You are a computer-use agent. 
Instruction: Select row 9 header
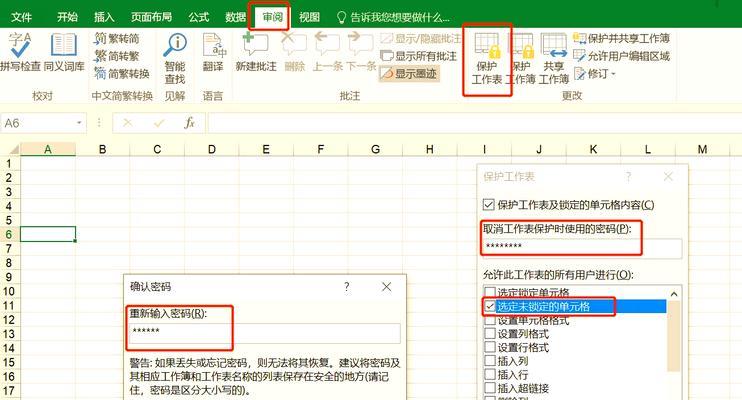(x=9, y=277)
